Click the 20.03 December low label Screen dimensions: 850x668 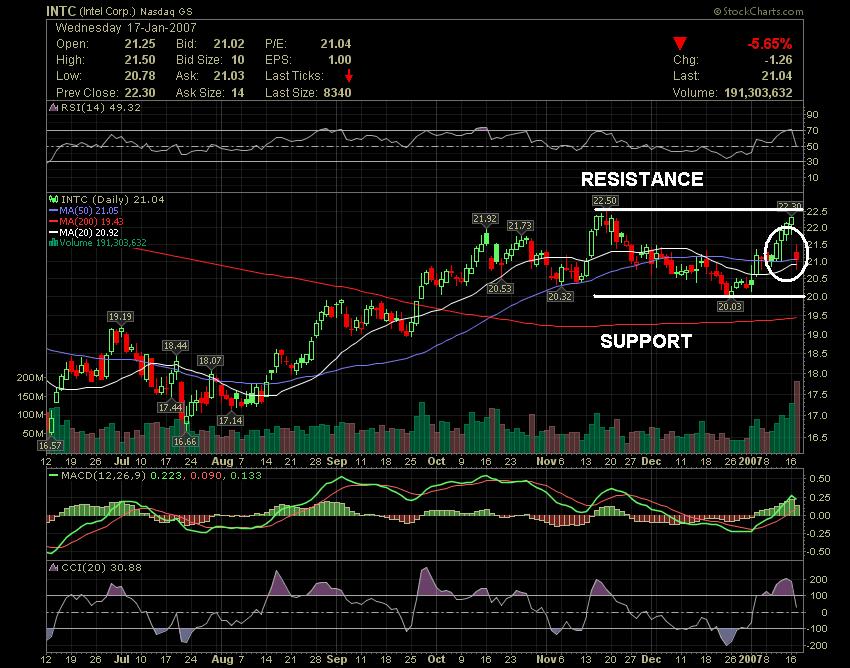click(x=730, y=306)
